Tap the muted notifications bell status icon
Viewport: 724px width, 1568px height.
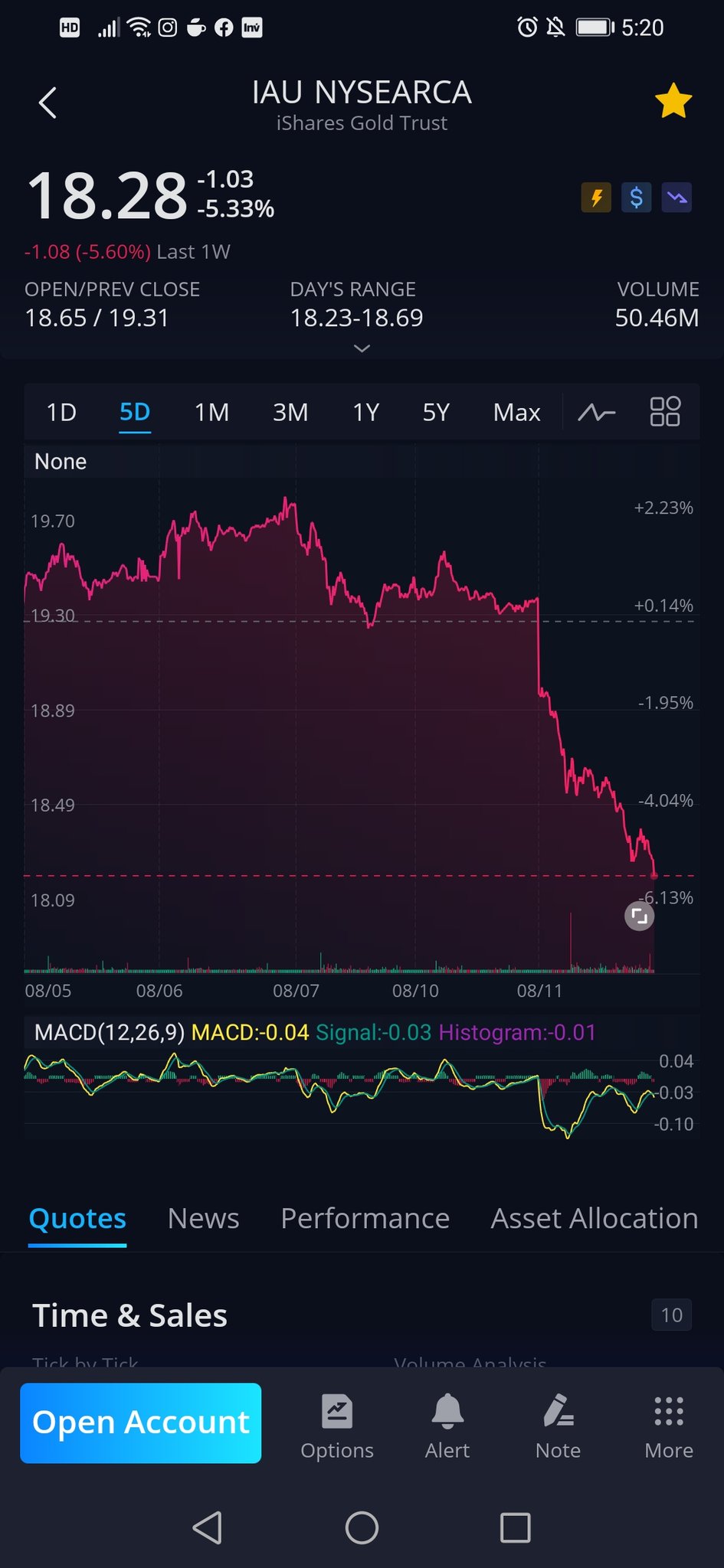555,28
